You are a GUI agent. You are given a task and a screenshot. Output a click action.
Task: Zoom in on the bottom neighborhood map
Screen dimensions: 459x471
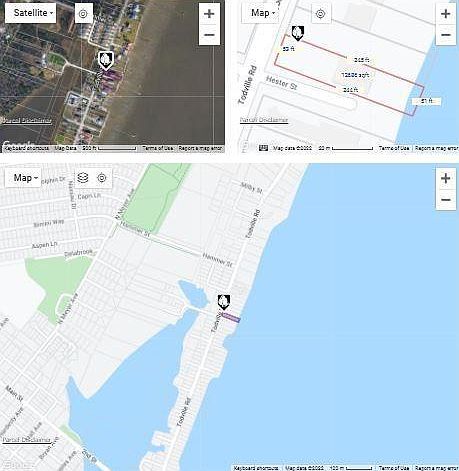446,179
